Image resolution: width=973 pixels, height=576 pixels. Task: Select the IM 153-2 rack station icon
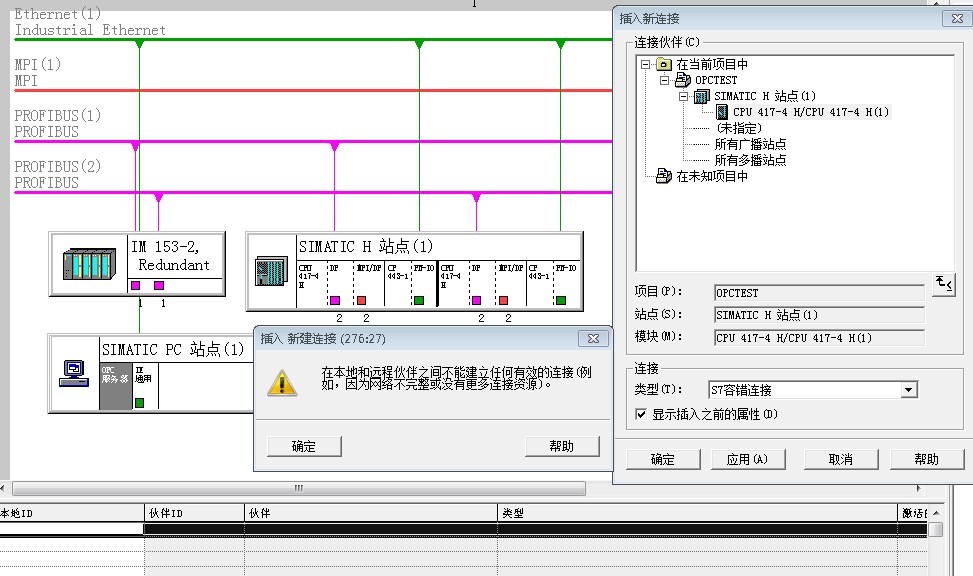89,265
